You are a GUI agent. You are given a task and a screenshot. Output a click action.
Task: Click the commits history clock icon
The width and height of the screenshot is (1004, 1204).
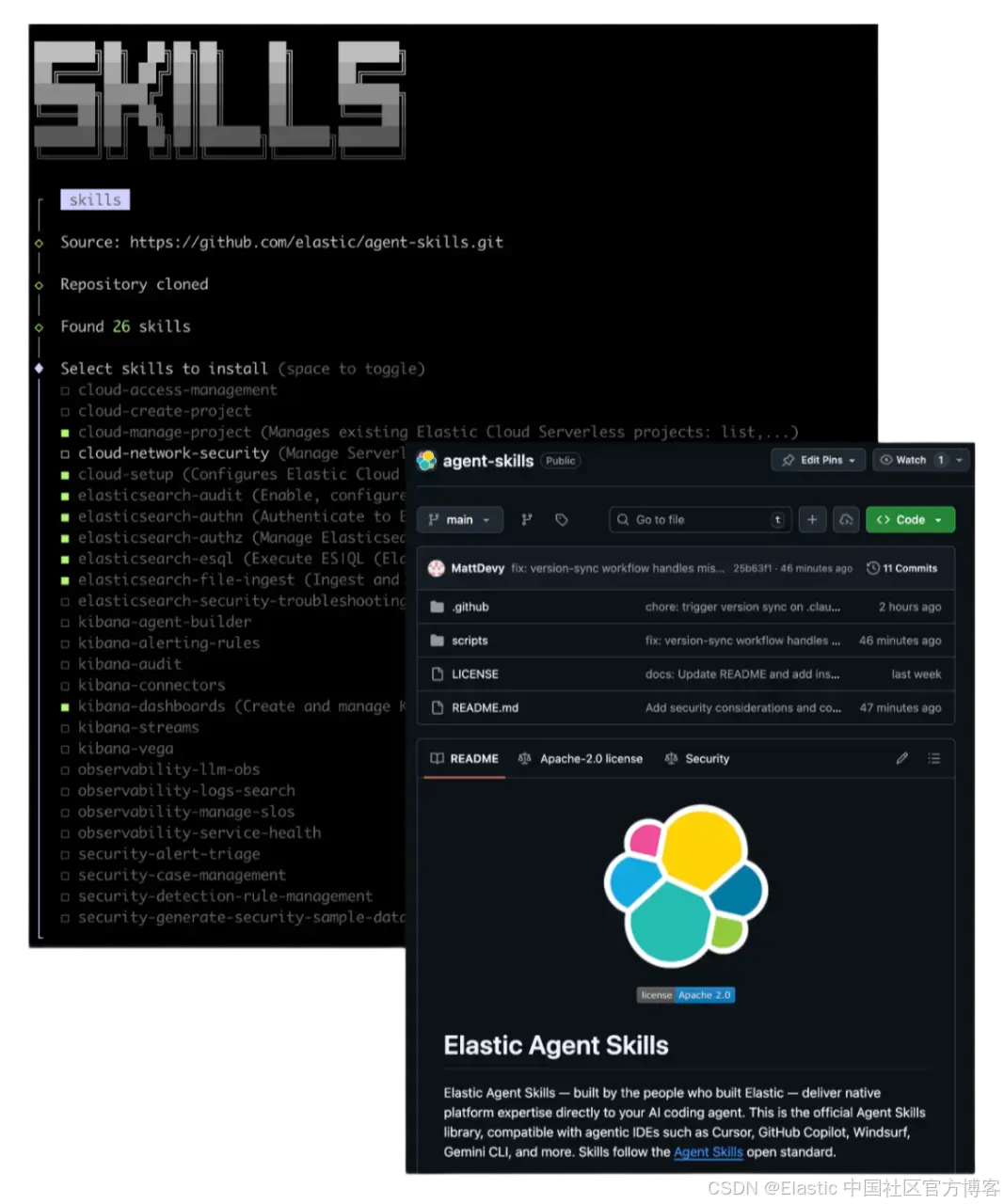coord(873,568)
